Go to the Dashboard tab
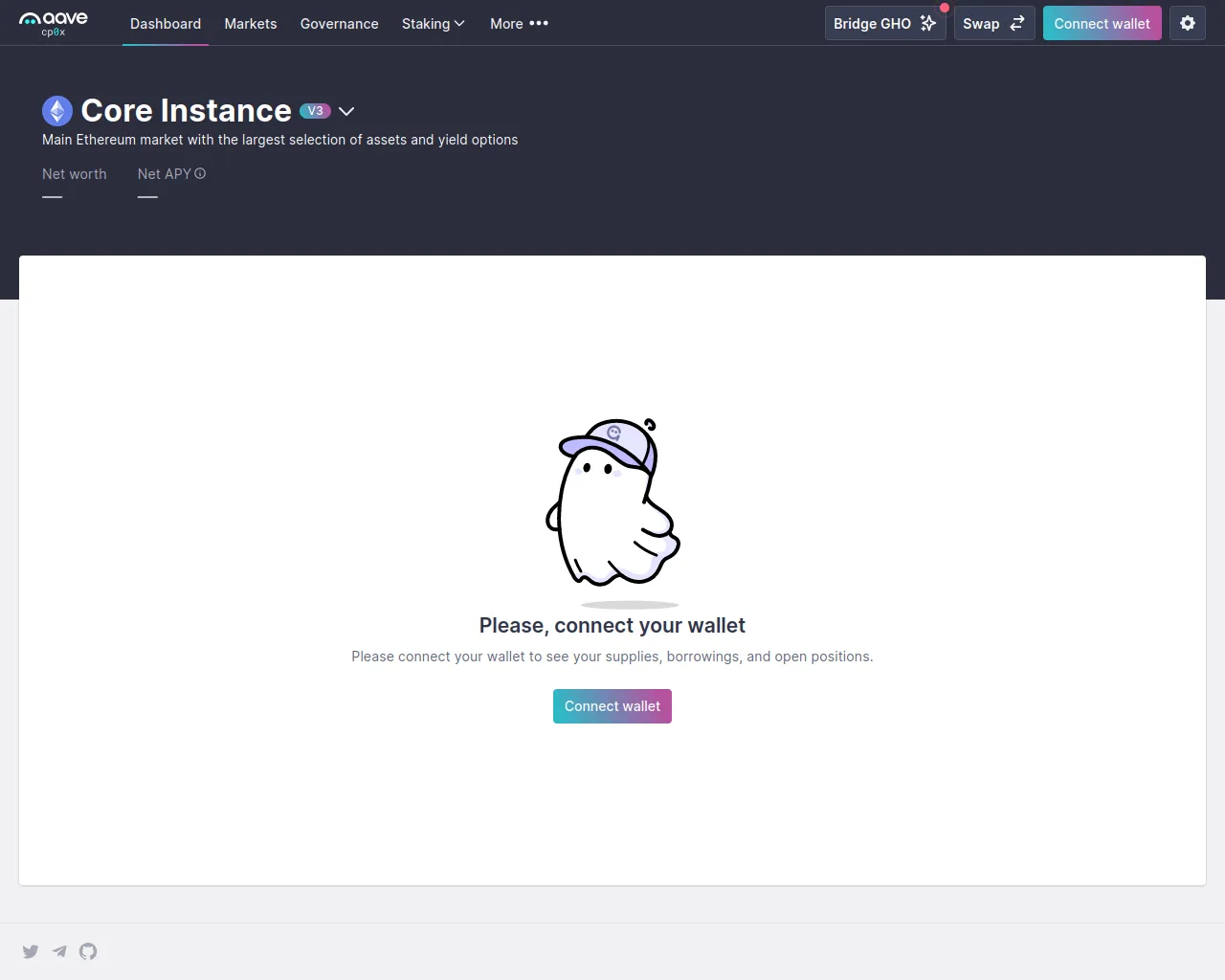The width and height of the screenshot is (1225, 980). [166, 23]
